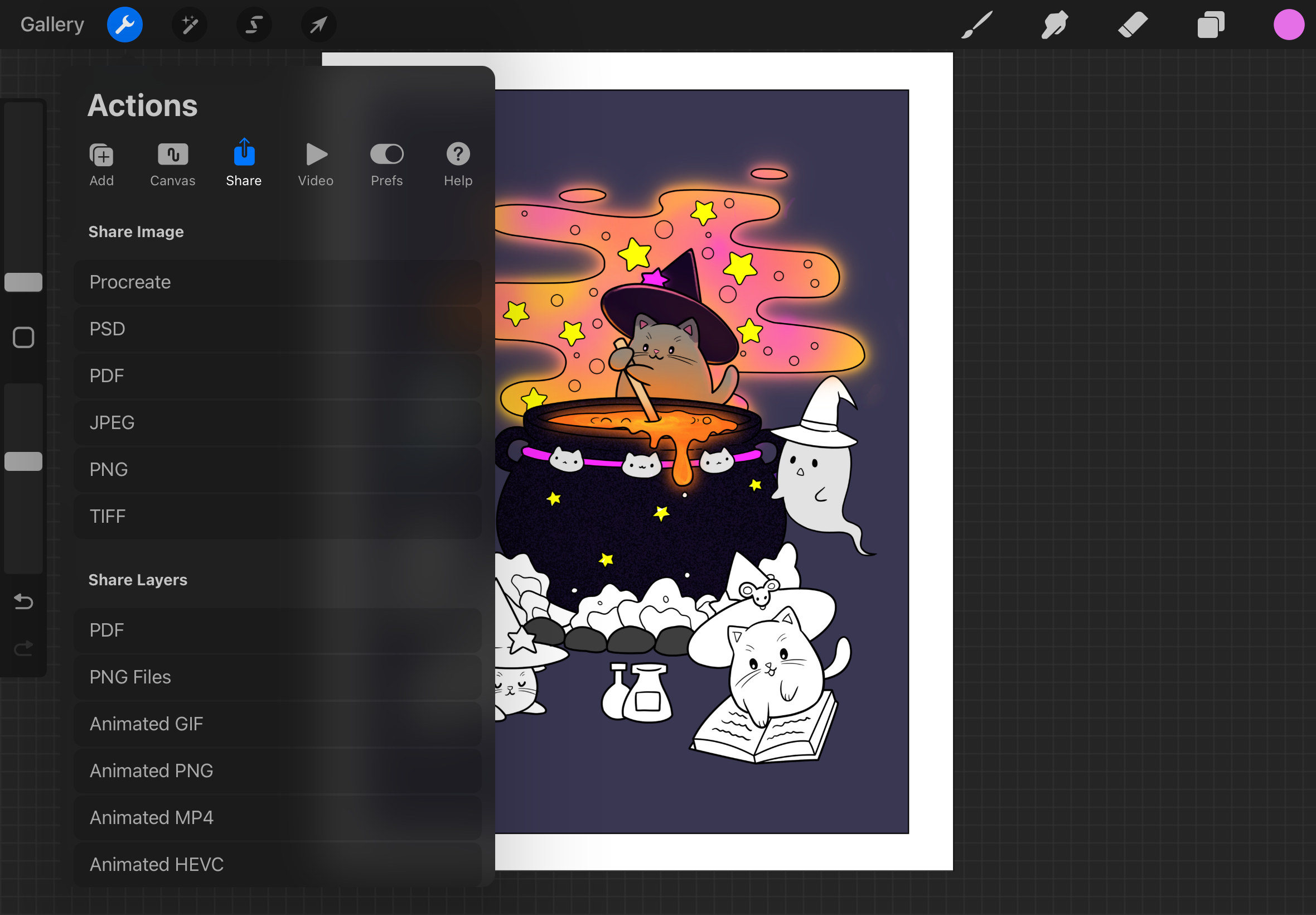Open the Layers panel
This screenshot has width=1316, height=915.
(1211, 25)
